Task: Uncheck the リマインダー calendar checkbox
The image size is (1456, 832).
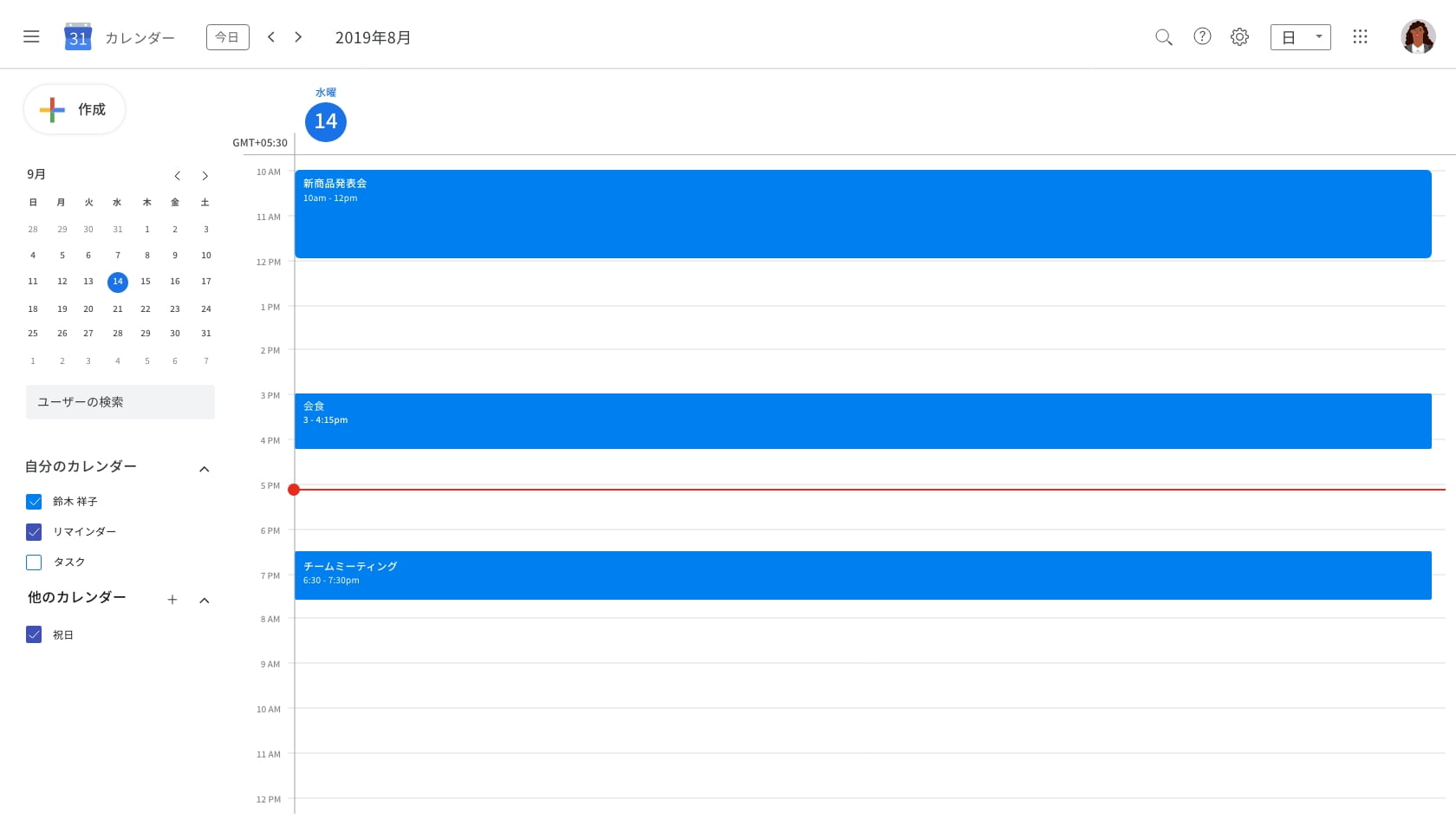Action: [x=34, y=532]
